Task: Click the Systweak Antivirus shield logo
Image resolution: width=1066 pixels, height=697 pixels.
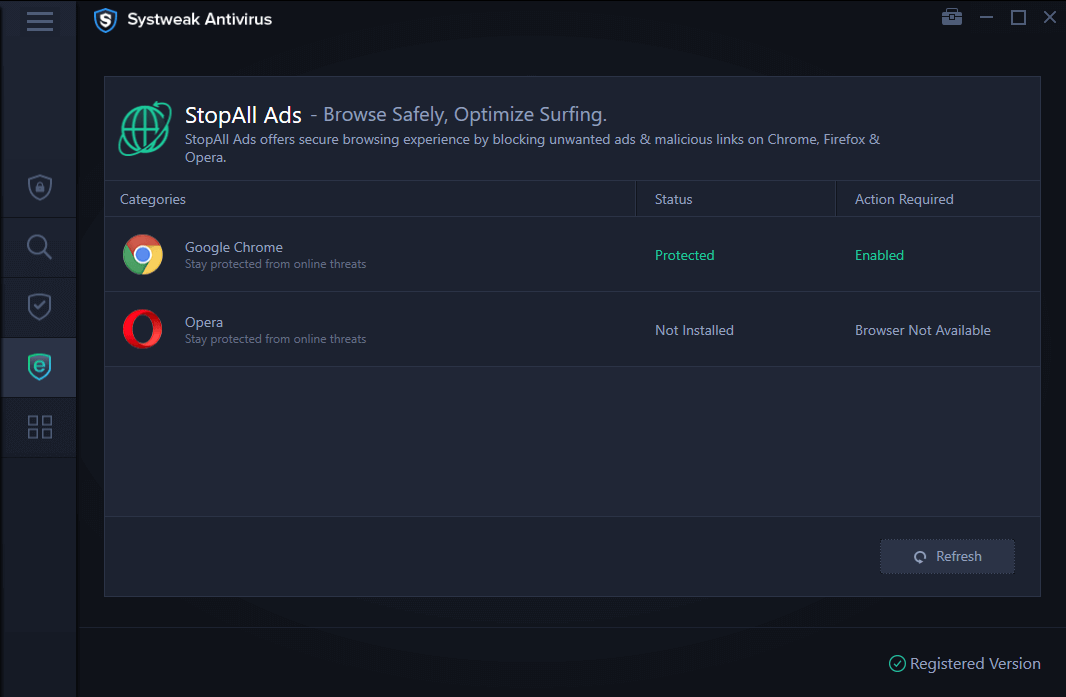Action: [105, 19]
